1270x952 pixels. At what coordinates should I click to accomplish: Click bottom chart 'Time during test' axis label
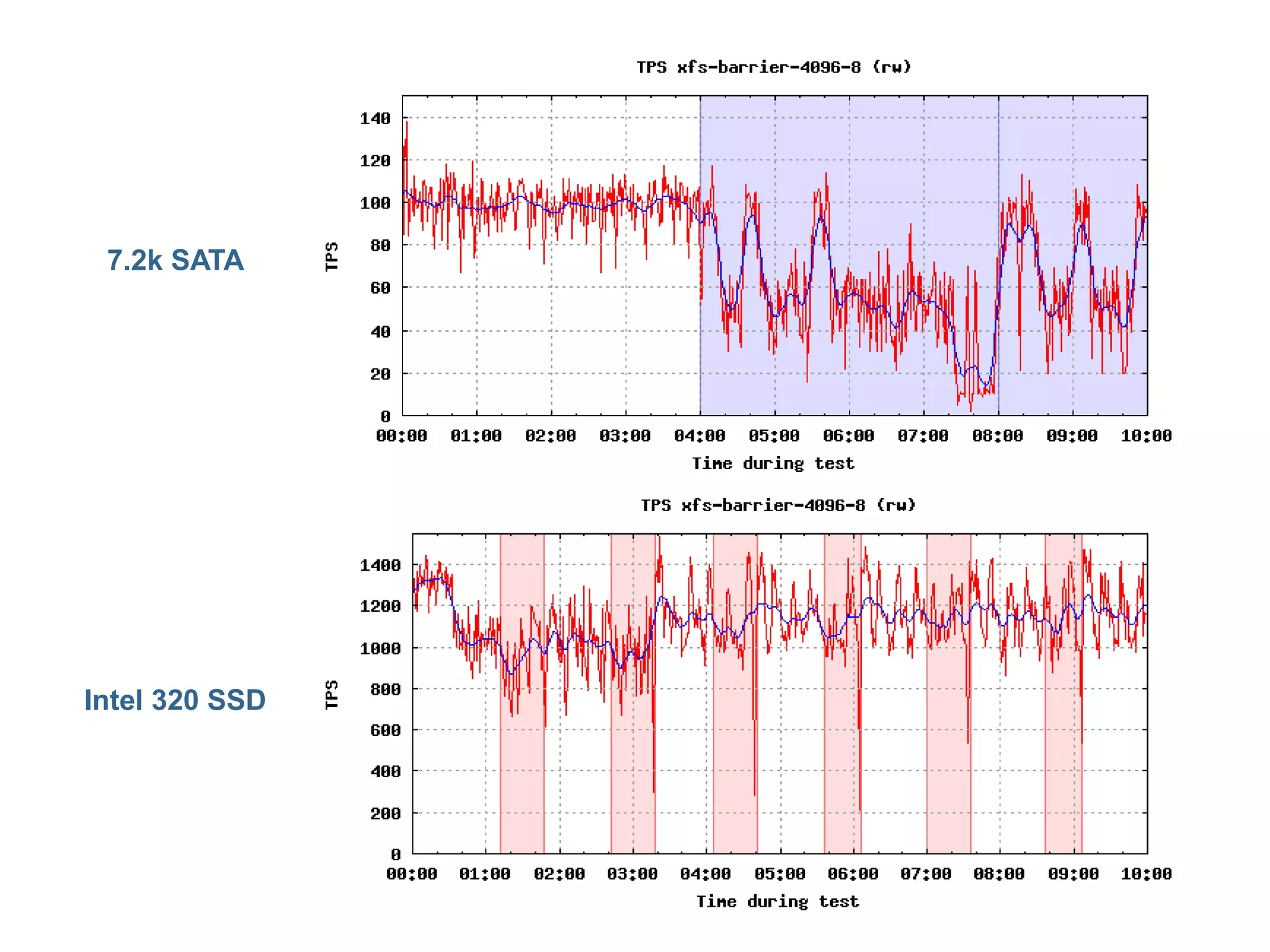point(778,901)
